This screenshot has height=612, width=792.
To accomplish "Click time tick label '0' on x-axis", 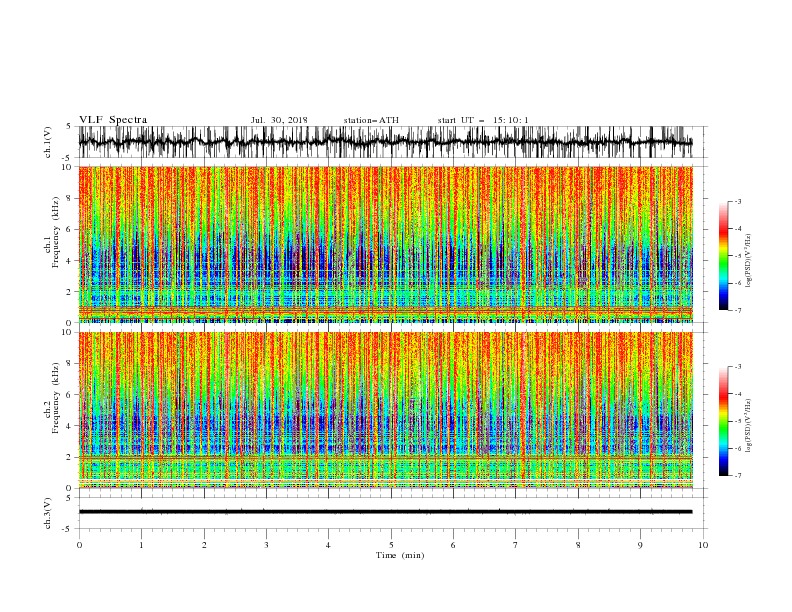I will click(x=79, y=545).
